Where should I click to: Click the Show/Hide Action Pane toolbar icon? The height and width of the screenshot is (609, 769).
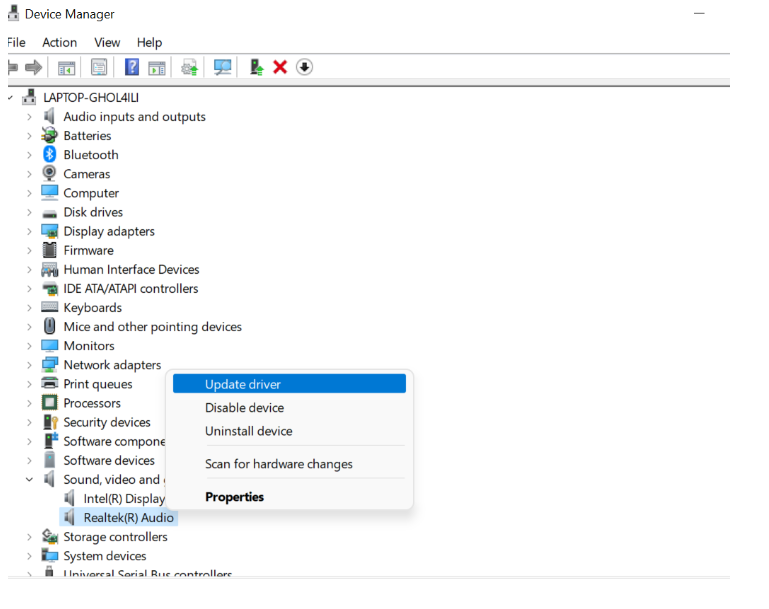157,67
